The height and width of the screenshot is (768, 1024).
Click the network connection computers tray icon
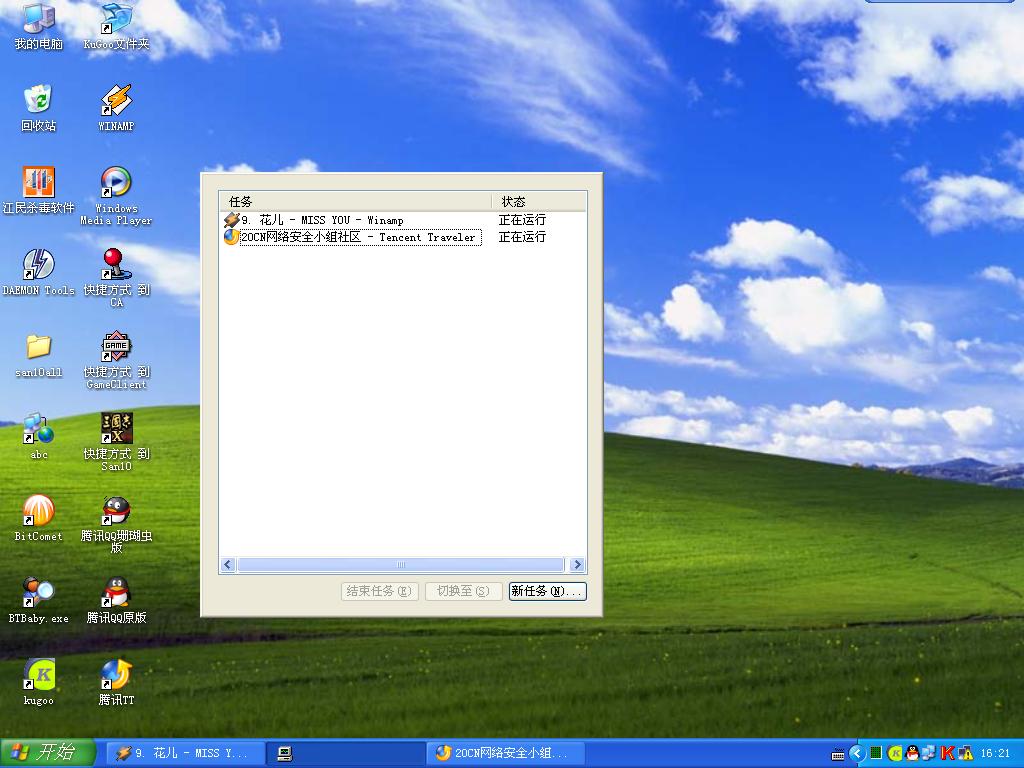pyautogui.click(x=929, y=753)
